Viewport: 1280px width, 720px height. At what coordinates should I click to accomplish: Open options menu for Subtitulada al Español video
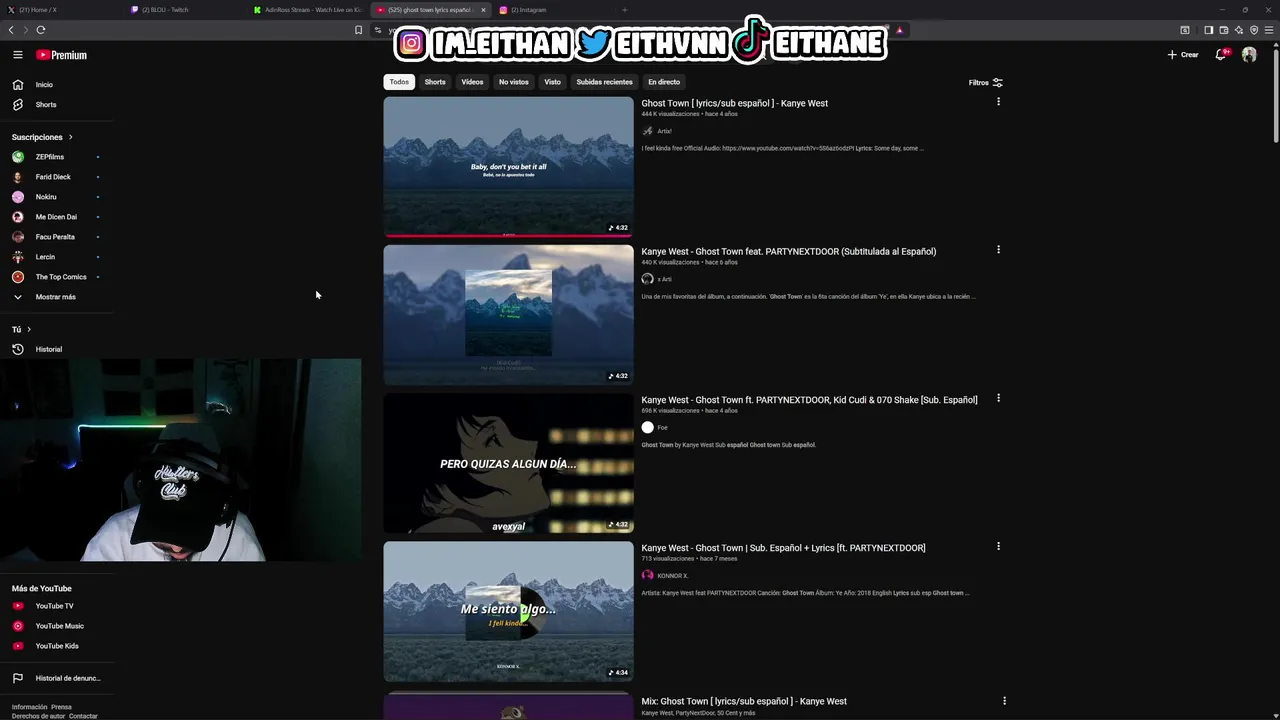pos(998,250)
